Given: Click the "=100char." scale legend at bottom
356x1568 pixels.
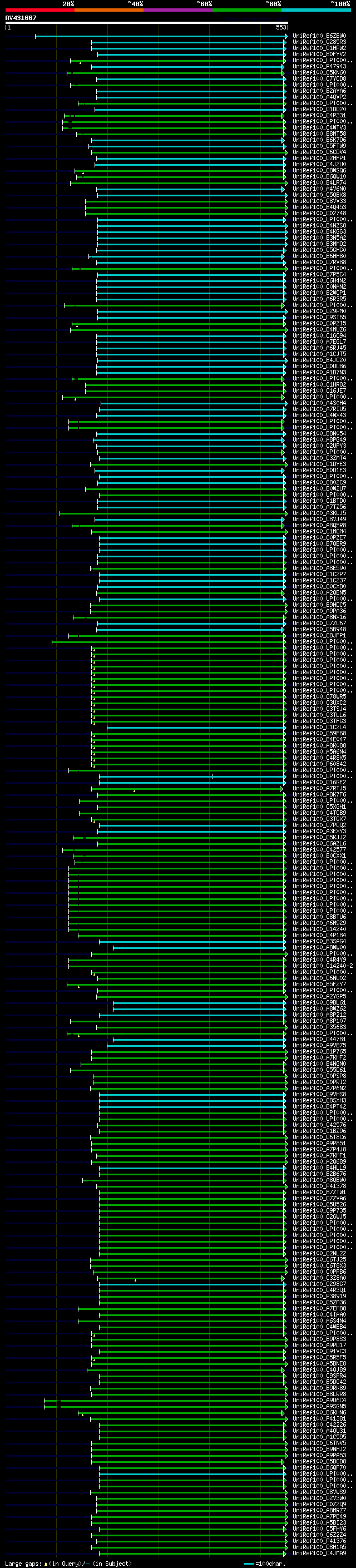Looking at the screenshot, I should click(264, 1563).
